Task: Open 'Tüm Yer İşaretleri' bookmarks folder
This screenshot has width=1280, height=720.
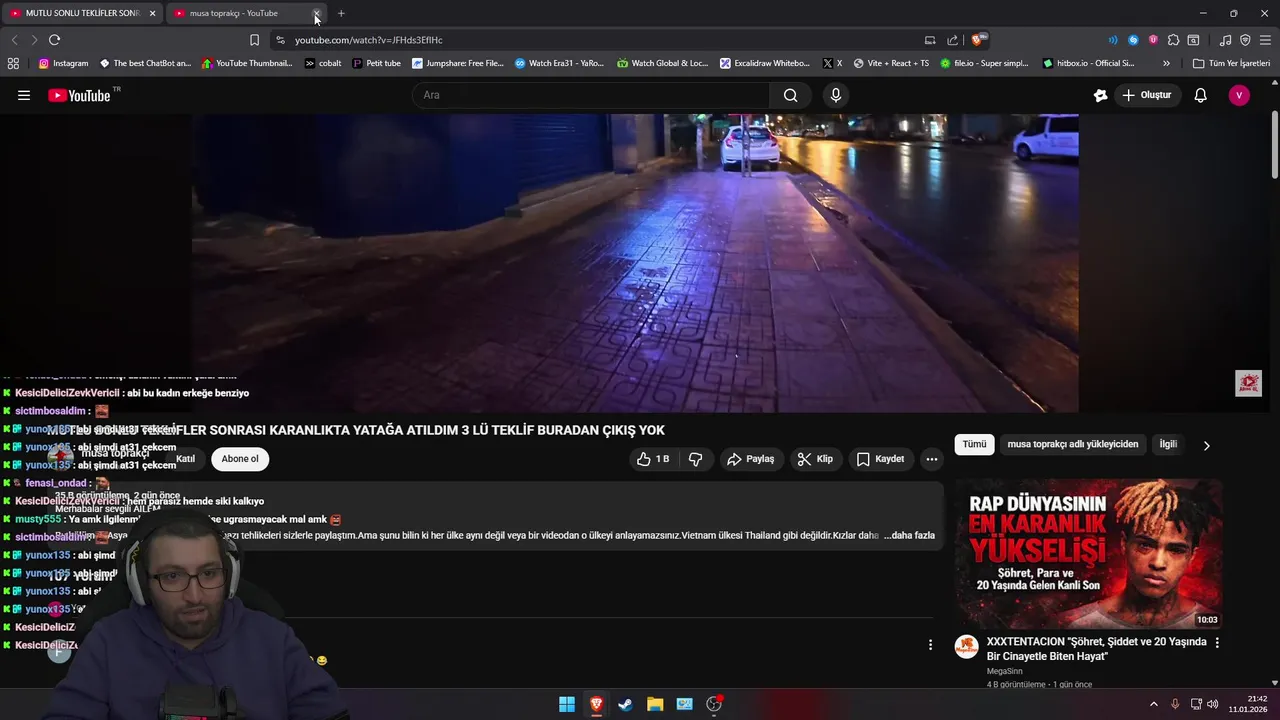Action: coord(1231,63)
